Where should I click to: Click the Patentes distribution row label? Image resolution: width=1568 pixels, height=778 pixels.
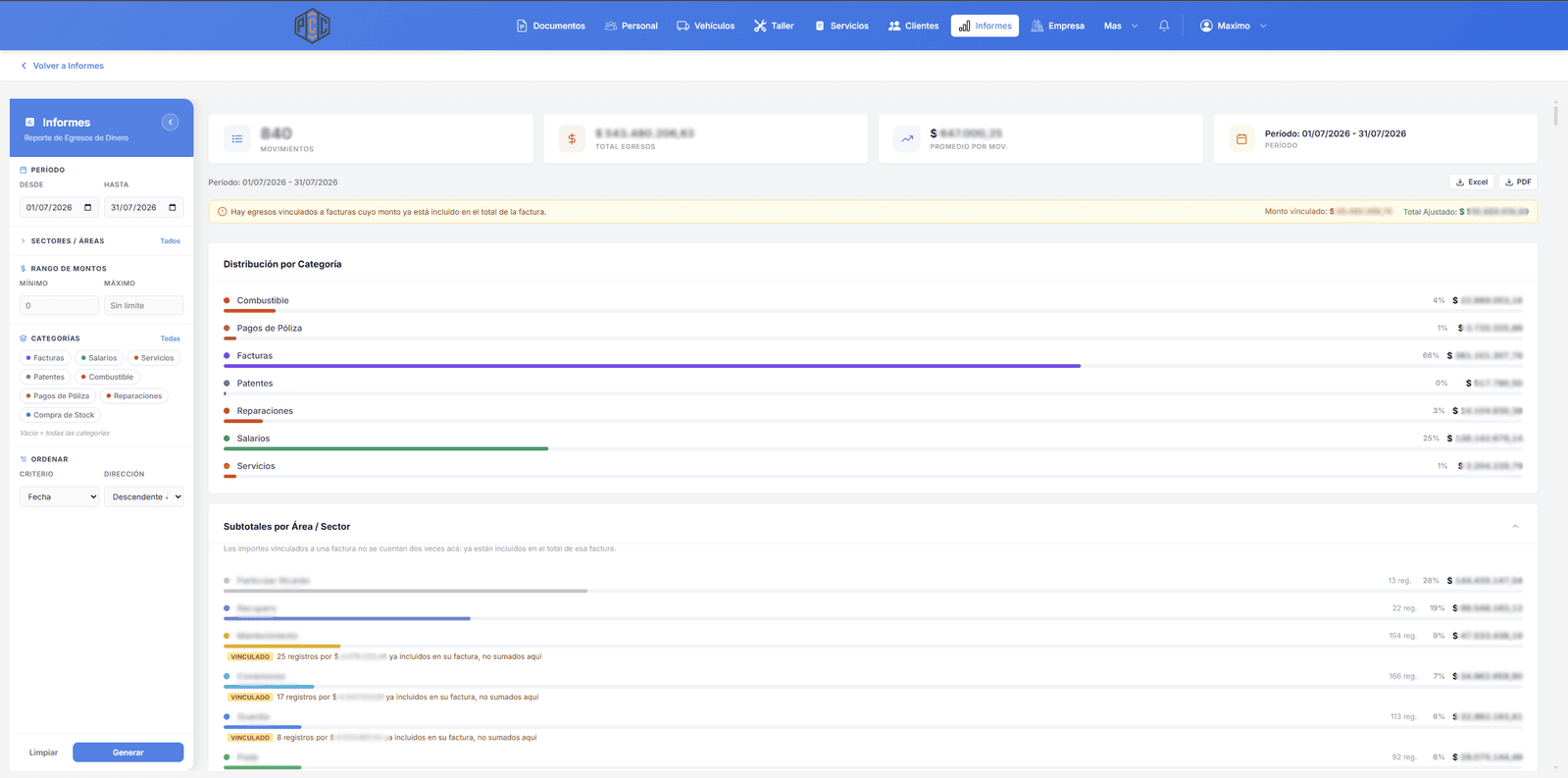tap(255, 384)
